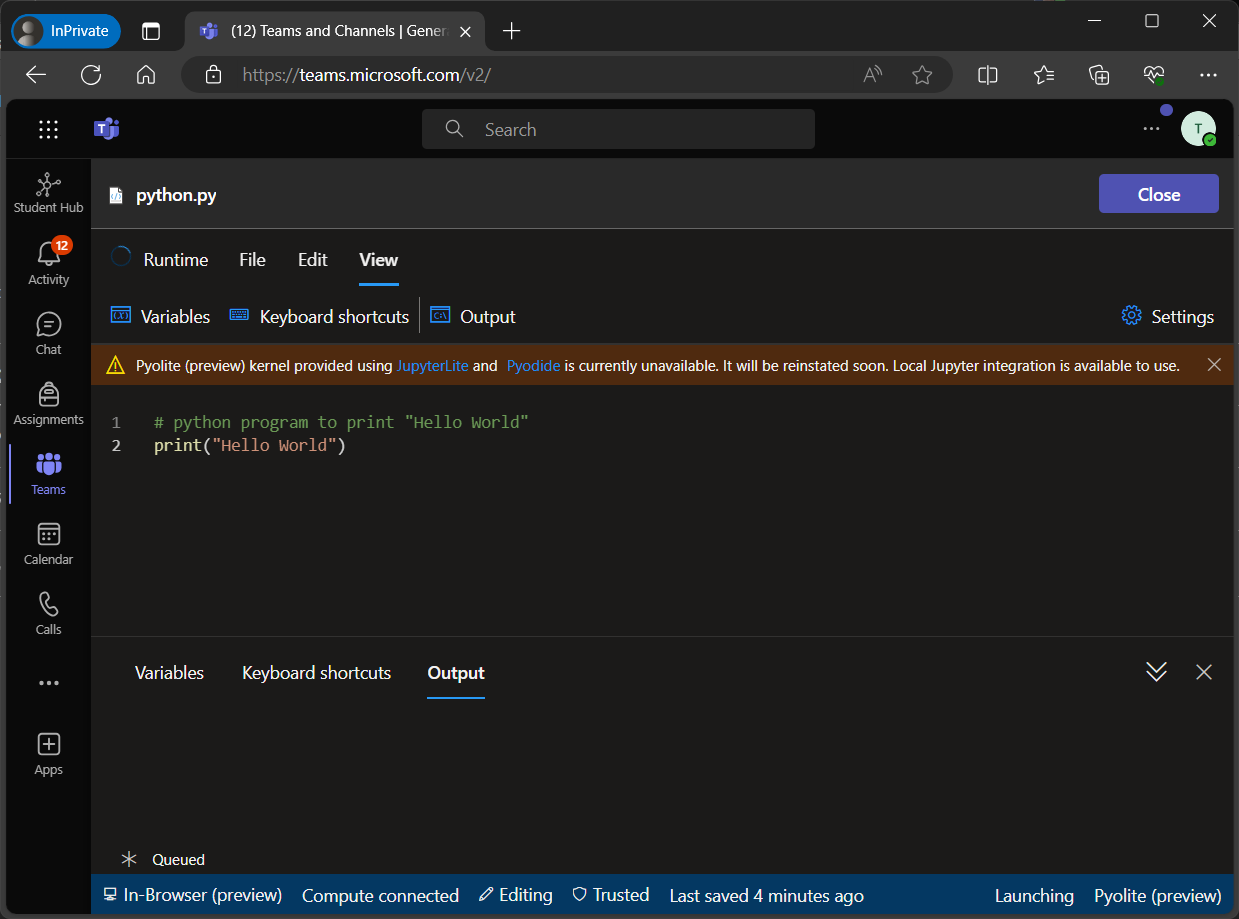Open the Runtime menu tab
1239x919 pixels.
tap(175, 259)
